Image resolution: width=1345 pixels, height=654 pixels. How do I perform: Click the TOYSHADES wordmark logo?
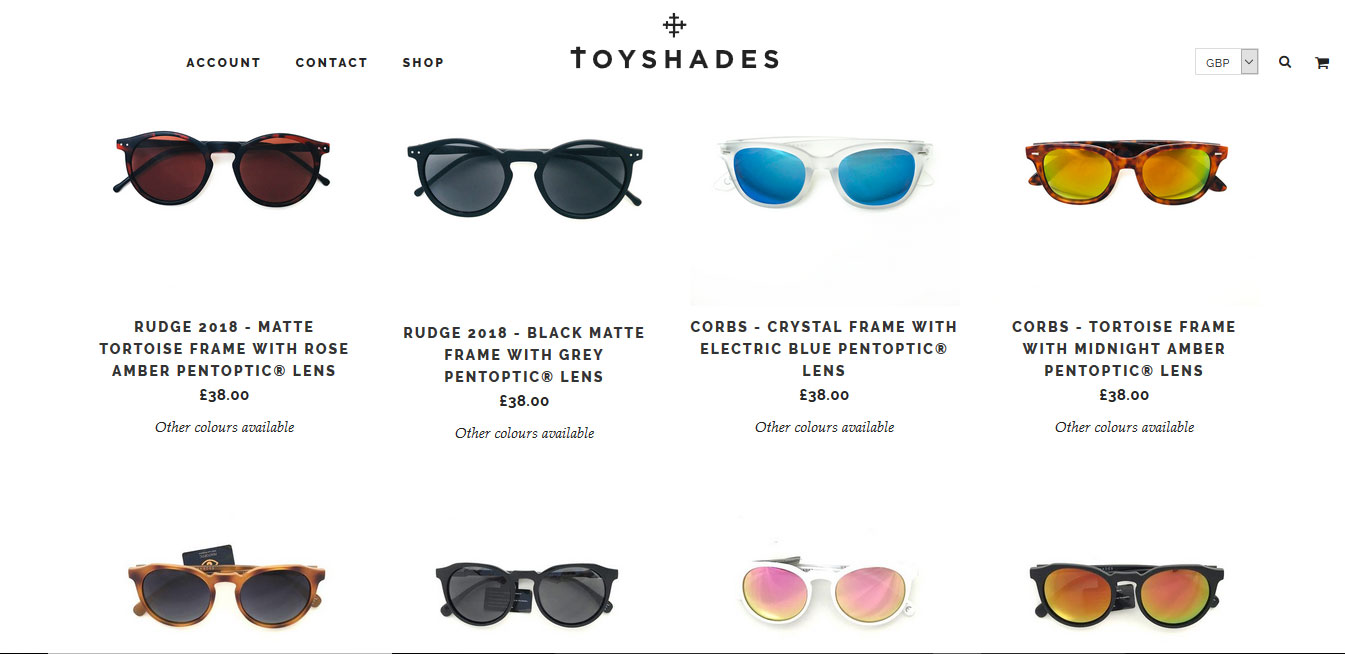coord(675,58)
